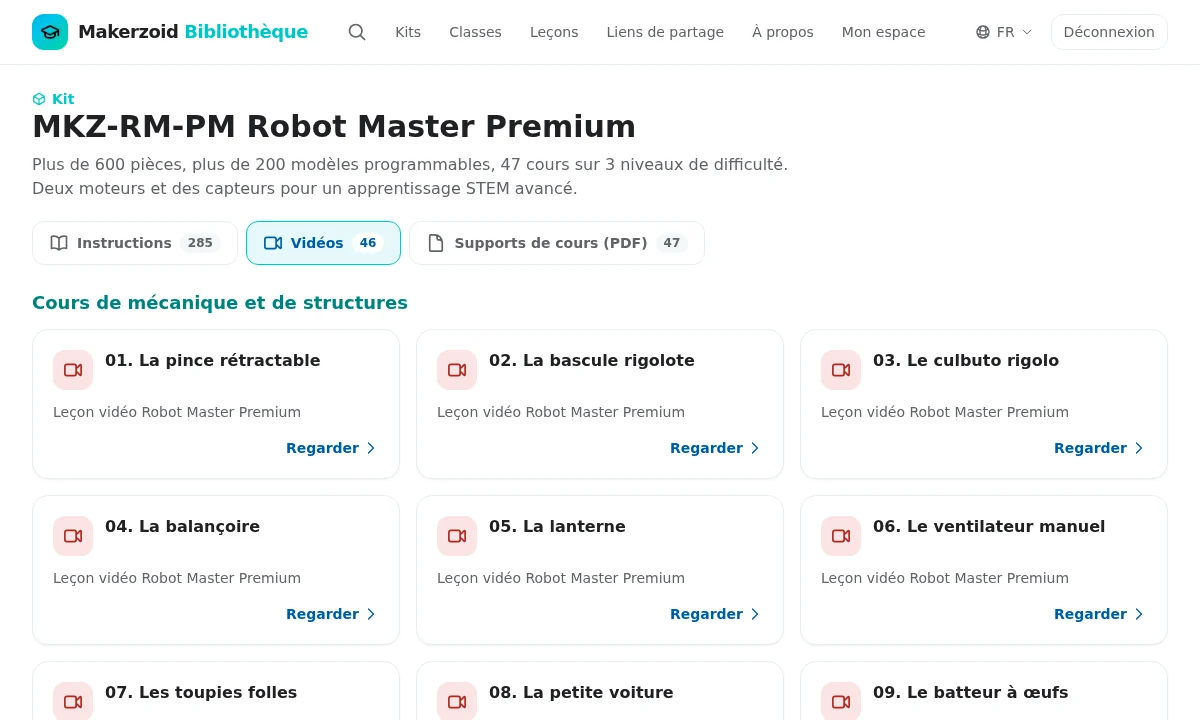Click video icon for 07. Les toupies folles
Viewport: 1200px width, 720px height.
[73, 701]
